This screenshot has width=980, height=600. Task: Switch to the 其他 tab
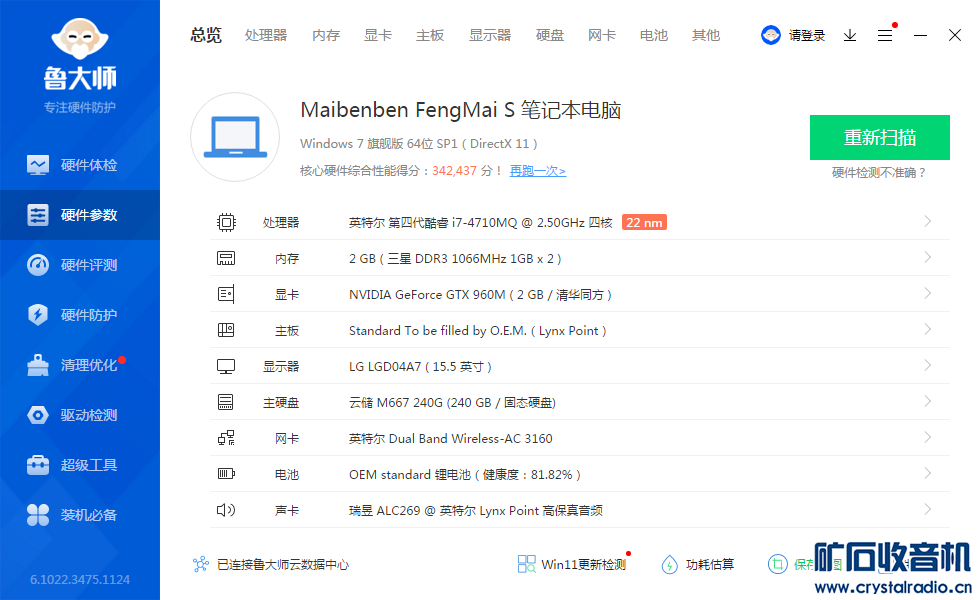pos(706,35)
